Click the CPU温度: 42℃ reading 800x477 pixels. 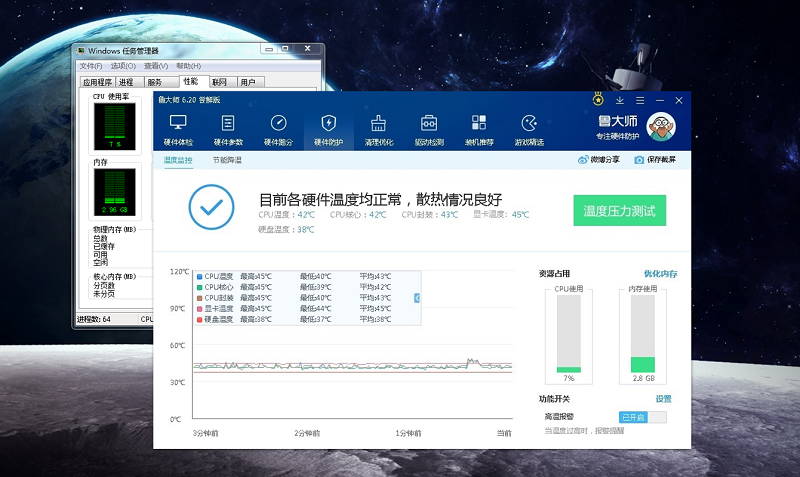287,215
